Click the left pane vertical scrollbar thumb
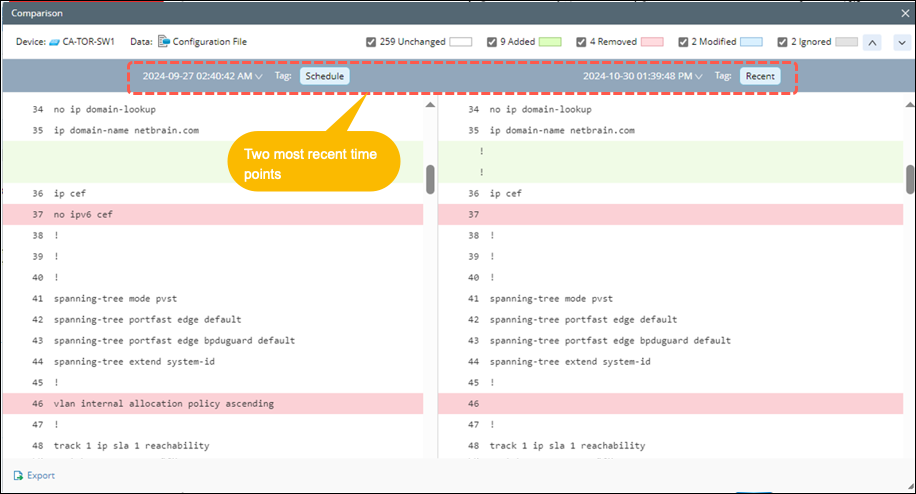916x494 pixels. (x=430, y=179)
